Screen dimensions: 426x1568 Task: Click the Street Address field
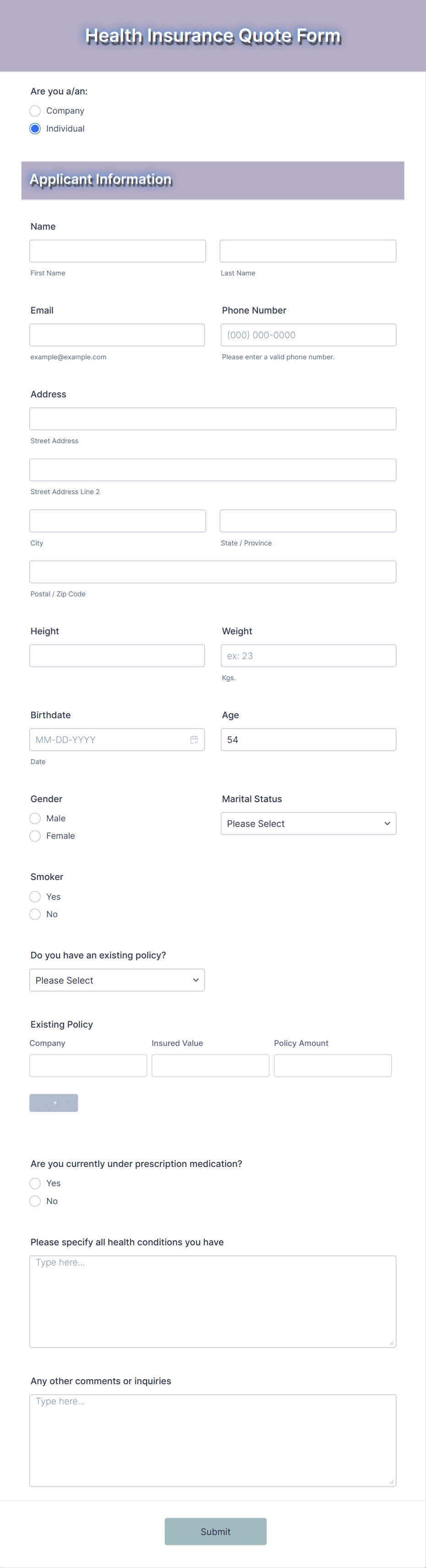pyautogui.click(x=213, y=418)
